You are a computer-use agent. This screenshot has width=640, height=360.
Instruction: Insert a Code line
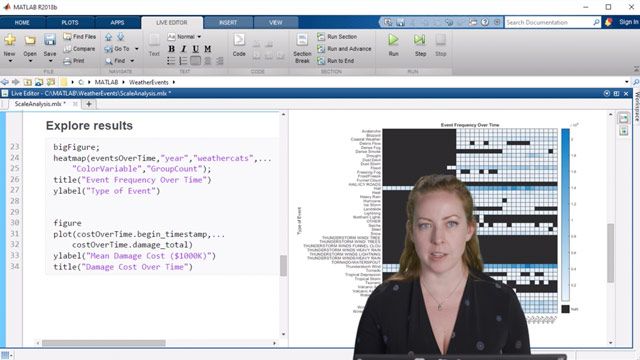coord(239,45)
